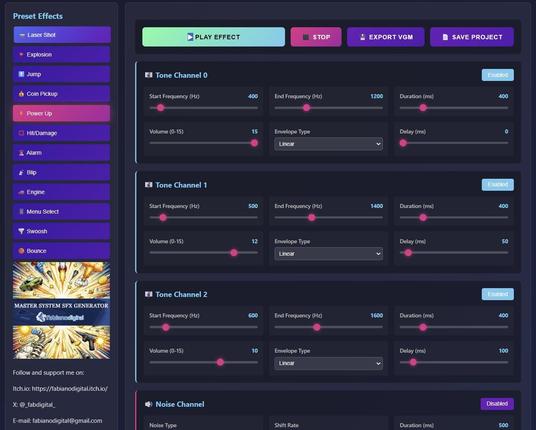
Task: Click the Save Project document icon
Action: point(445,37)
